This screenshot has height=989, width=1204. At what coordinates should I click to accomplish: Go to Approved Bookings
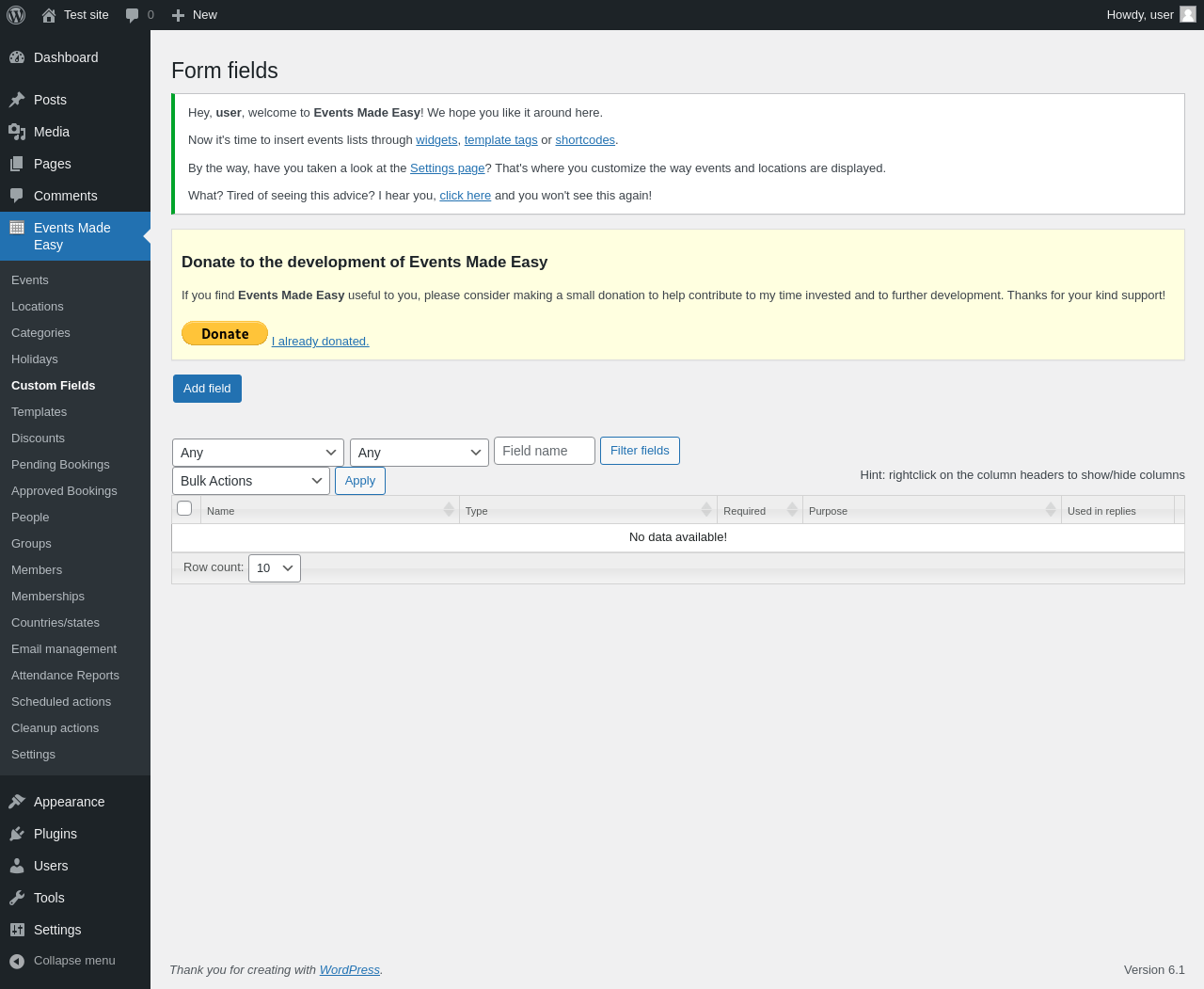coord(64,491)
